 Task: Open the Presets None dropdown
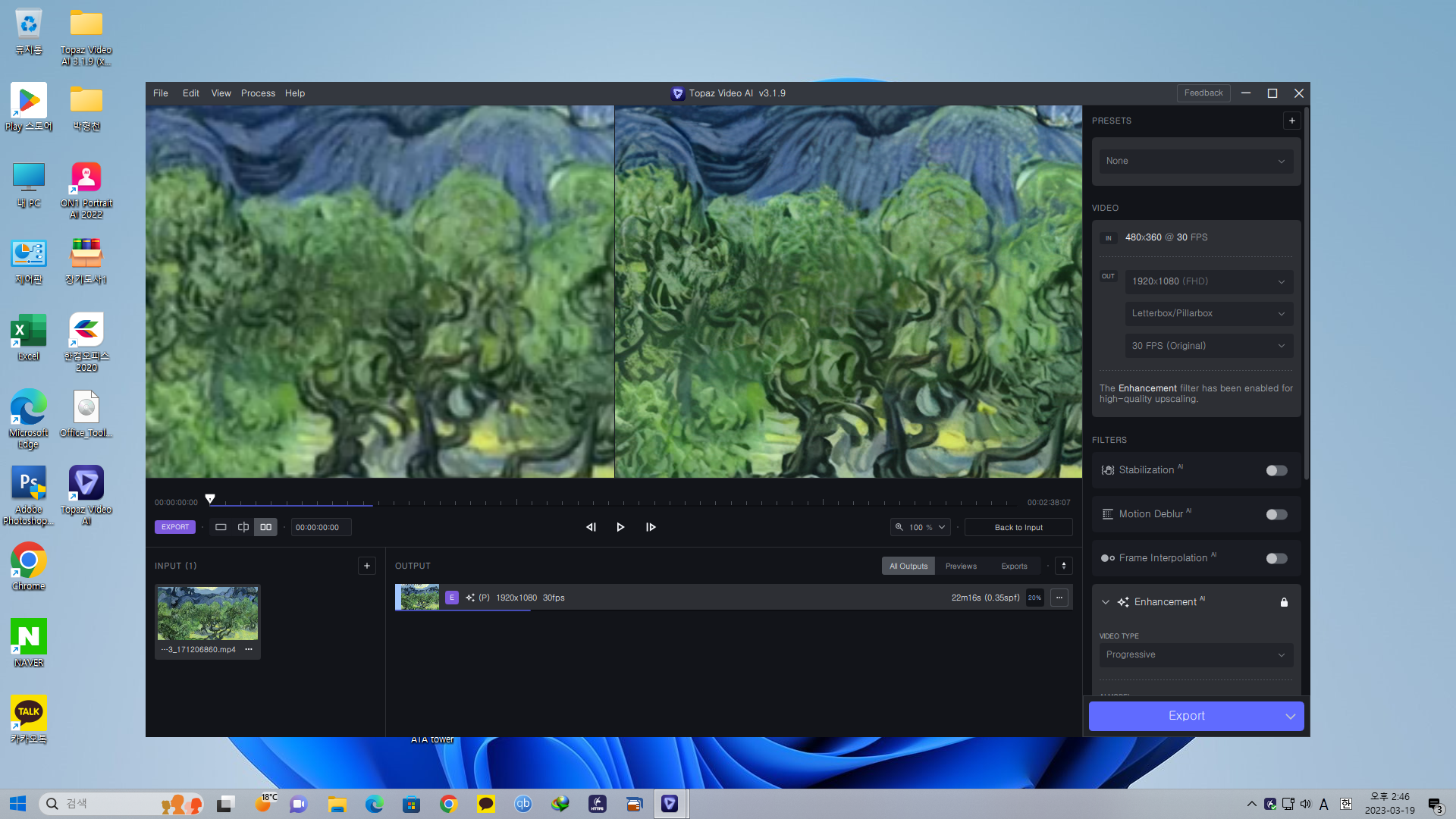[1196, 161]
